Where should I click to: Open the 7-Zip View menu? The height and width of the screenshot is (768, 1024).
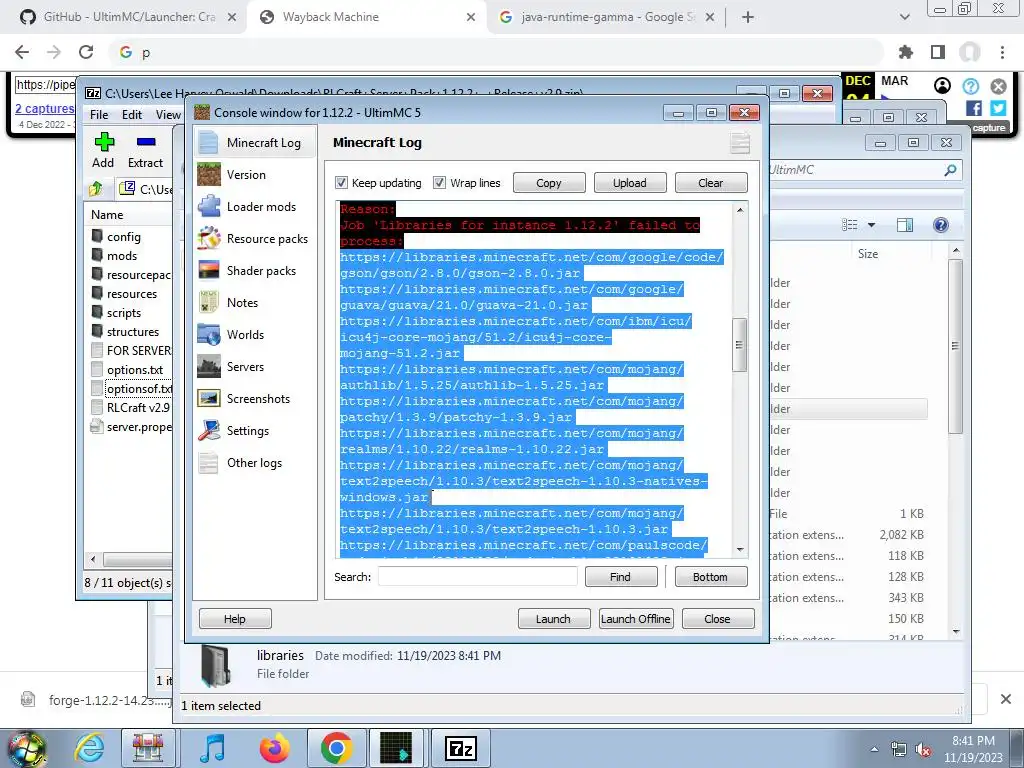(168, 114)
